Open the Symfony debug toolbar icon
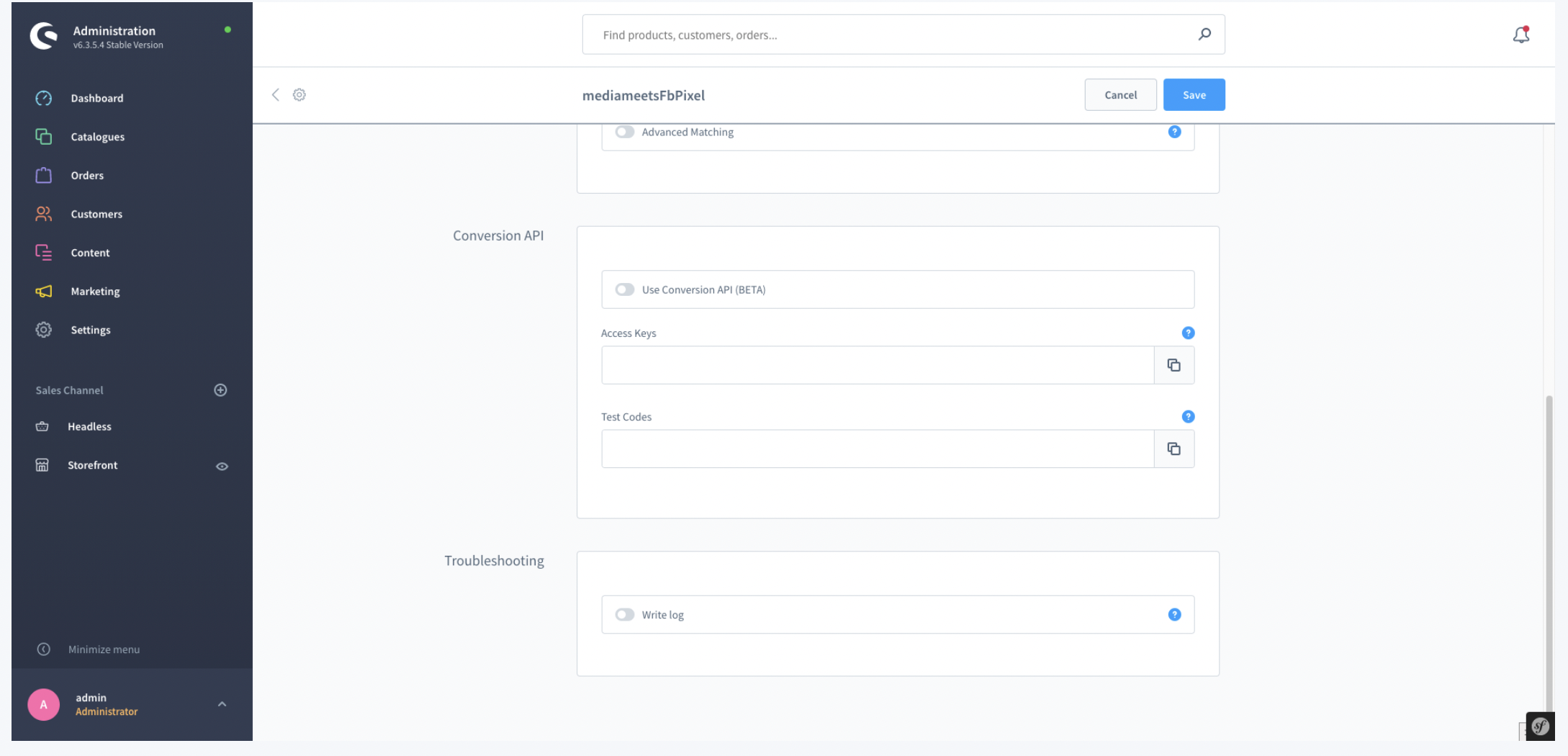The height and width of the screenshot is (756, 1568). [x=1540, y=726]
